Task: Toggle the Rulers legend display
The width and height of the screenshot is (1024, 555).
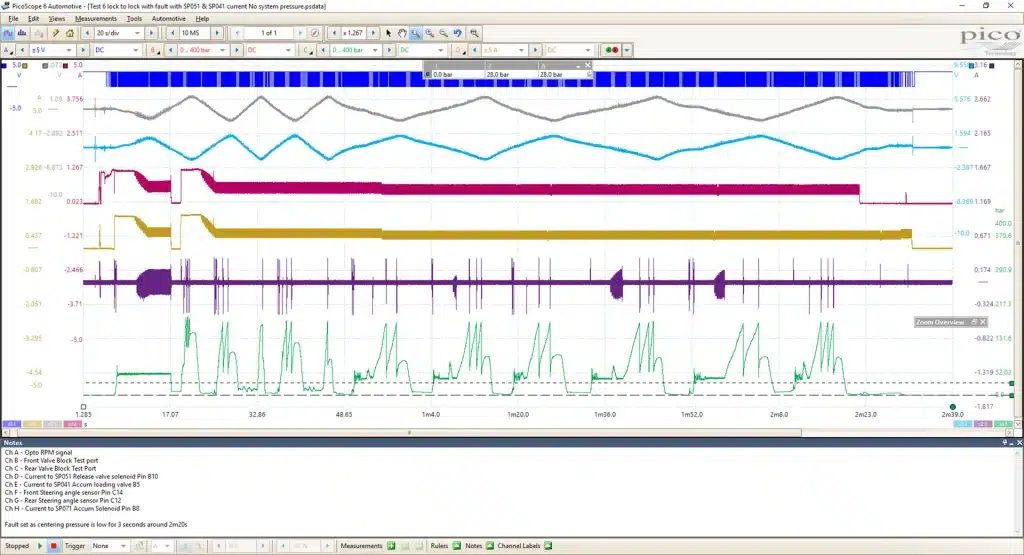Action: pyautogui.click(x=456, y=546)
